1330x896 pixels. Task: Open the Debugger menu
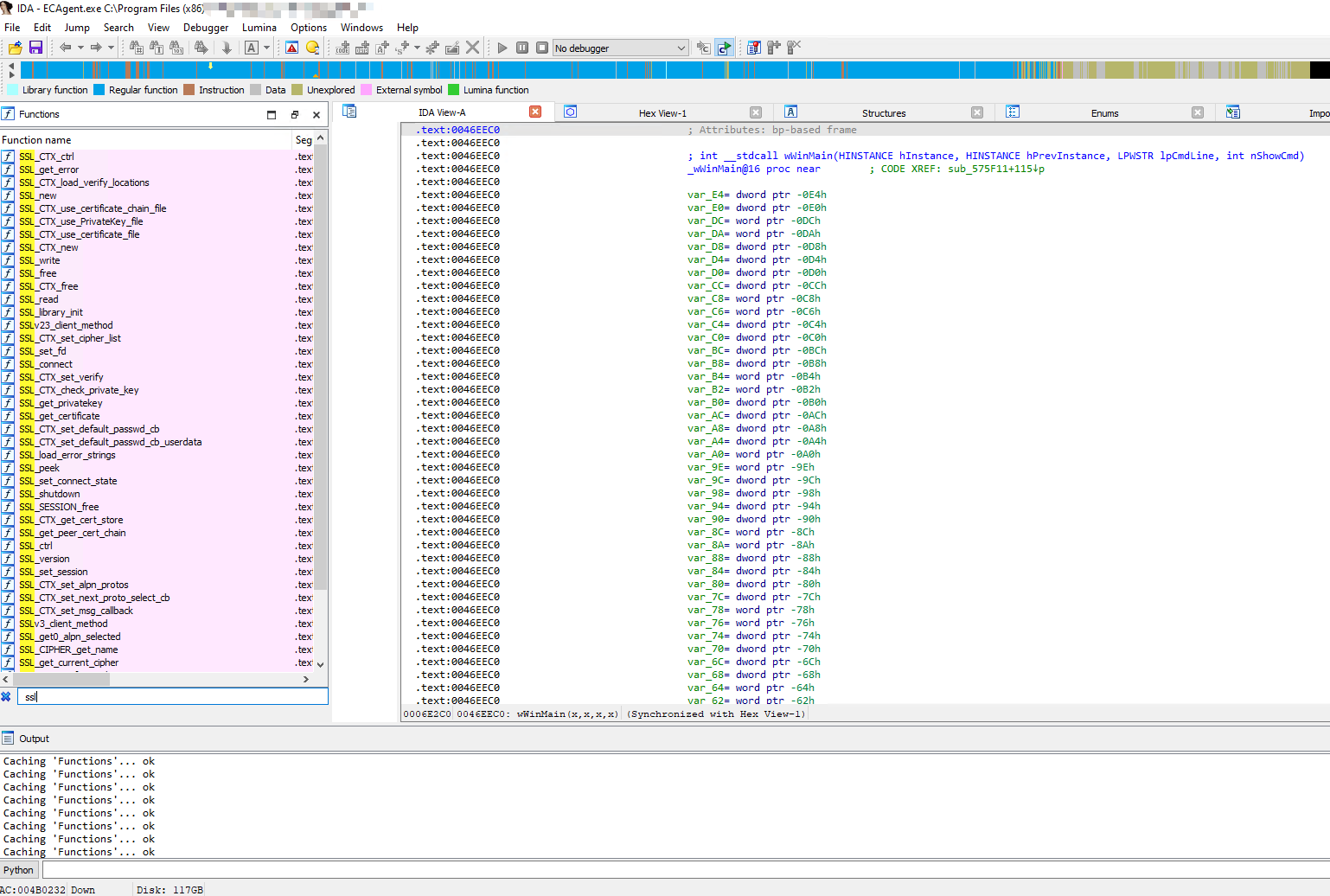click(206, 28)
